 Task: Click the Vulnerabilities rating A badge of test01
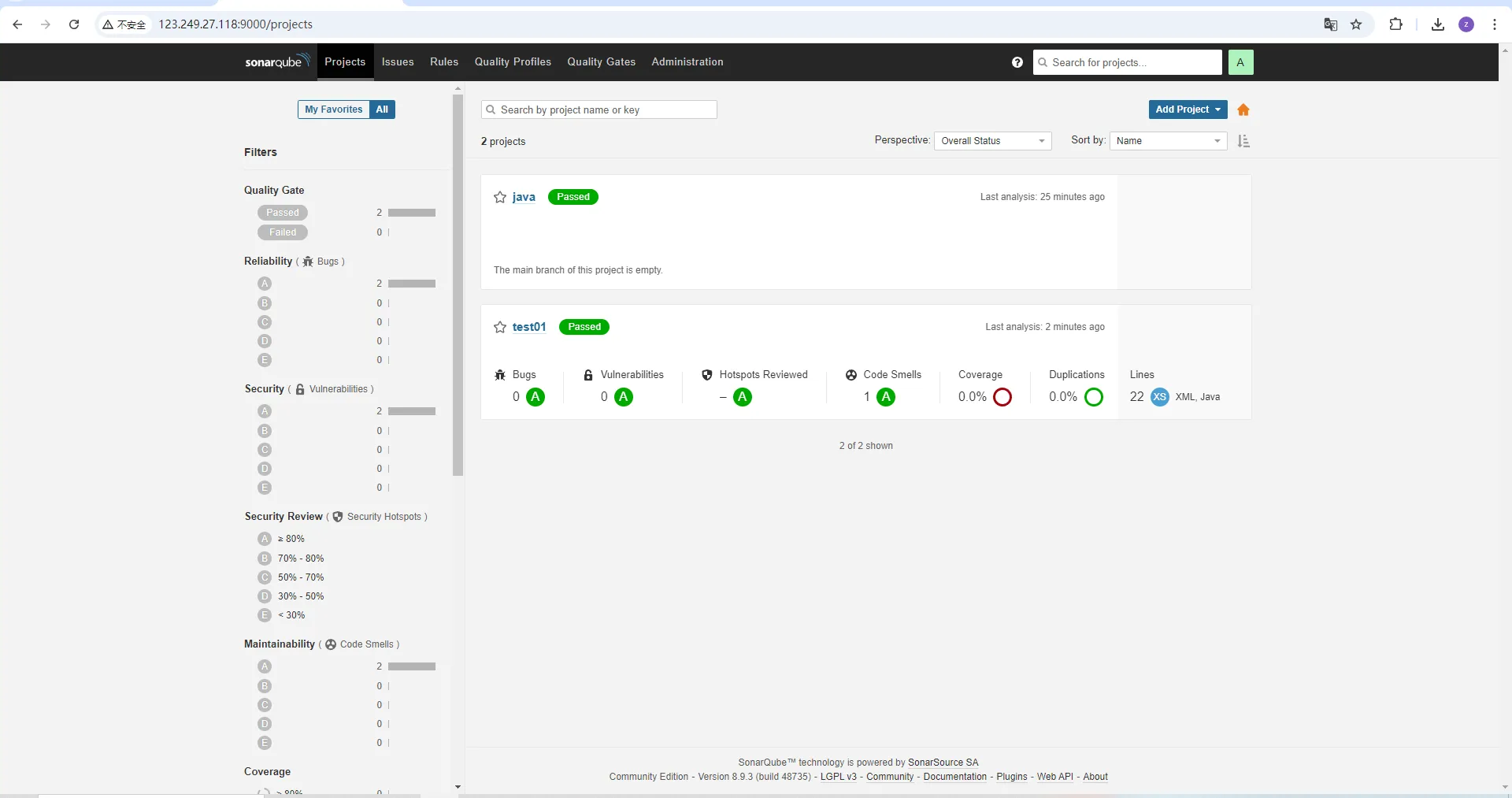[624, 397]
